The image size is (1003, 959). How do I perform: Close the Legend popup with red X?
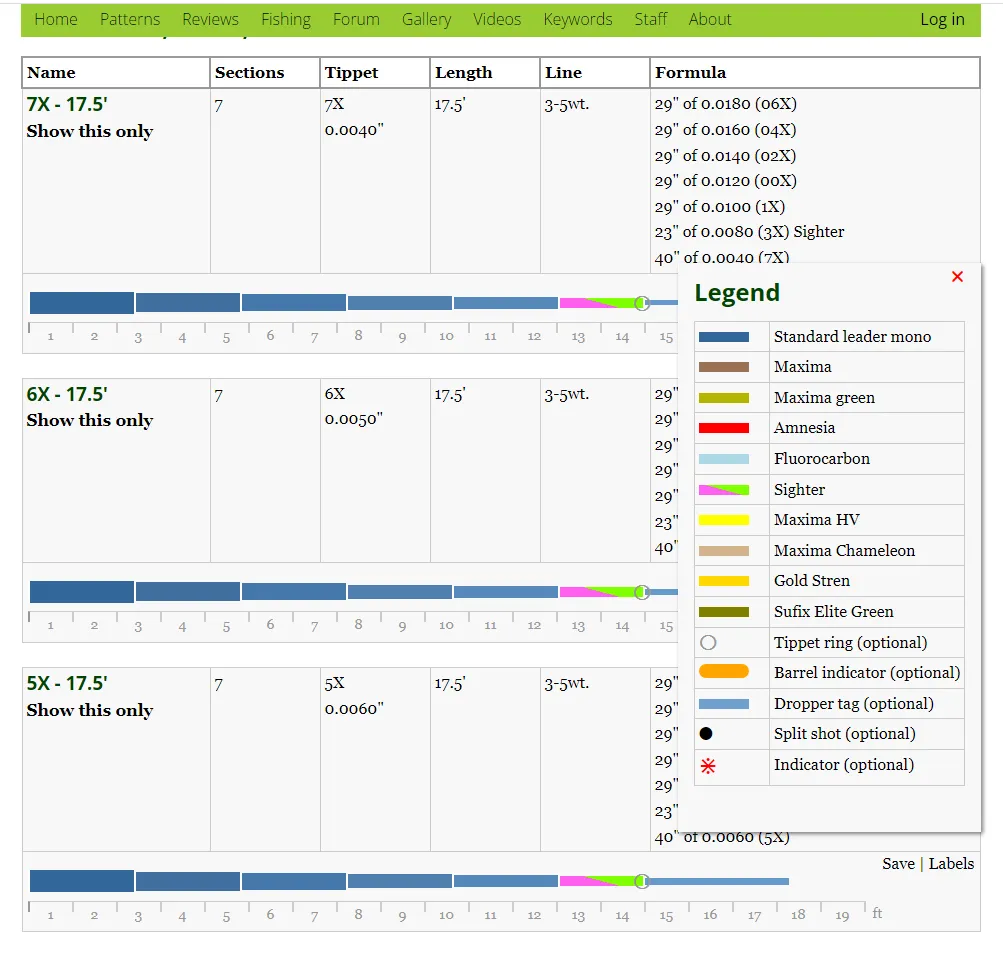click(957, 276)
